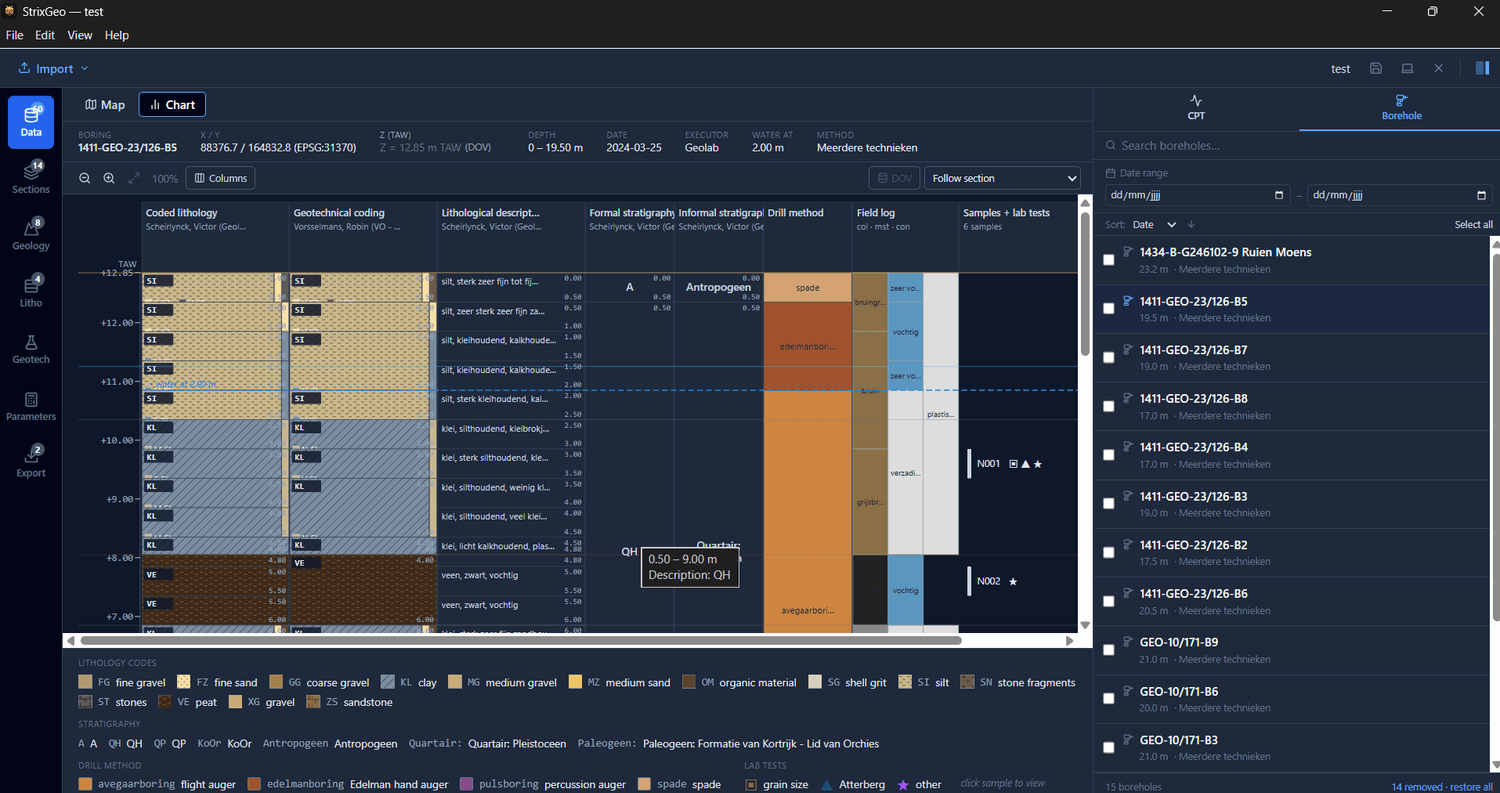The height and width of the screenshot is (793, 1500).
Task: Check the GEO-10/171-B9 borehole checkbox
Action: [1108, 650]
